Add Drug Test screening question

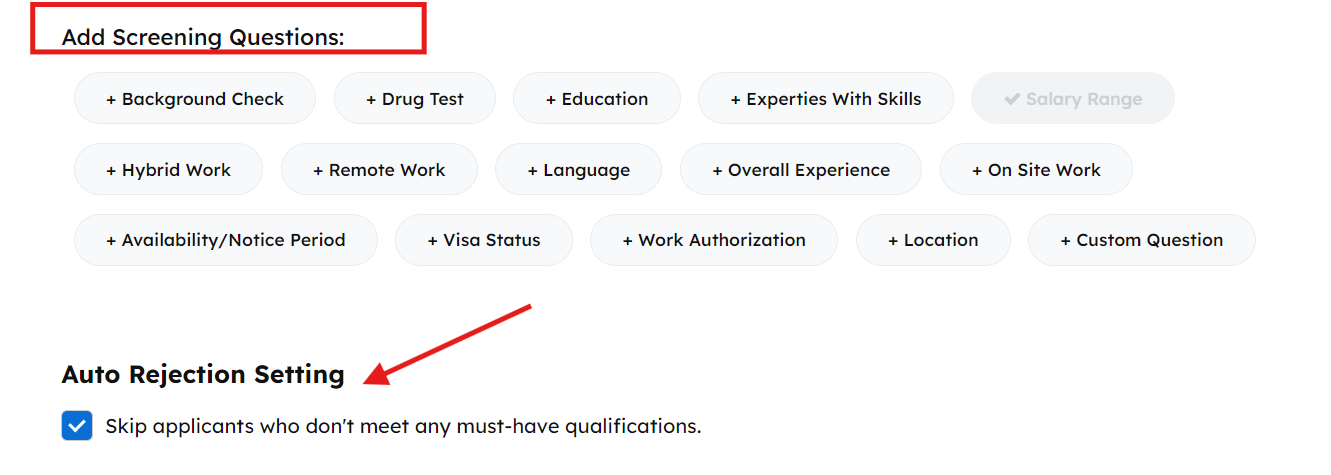tap(415, 99)
